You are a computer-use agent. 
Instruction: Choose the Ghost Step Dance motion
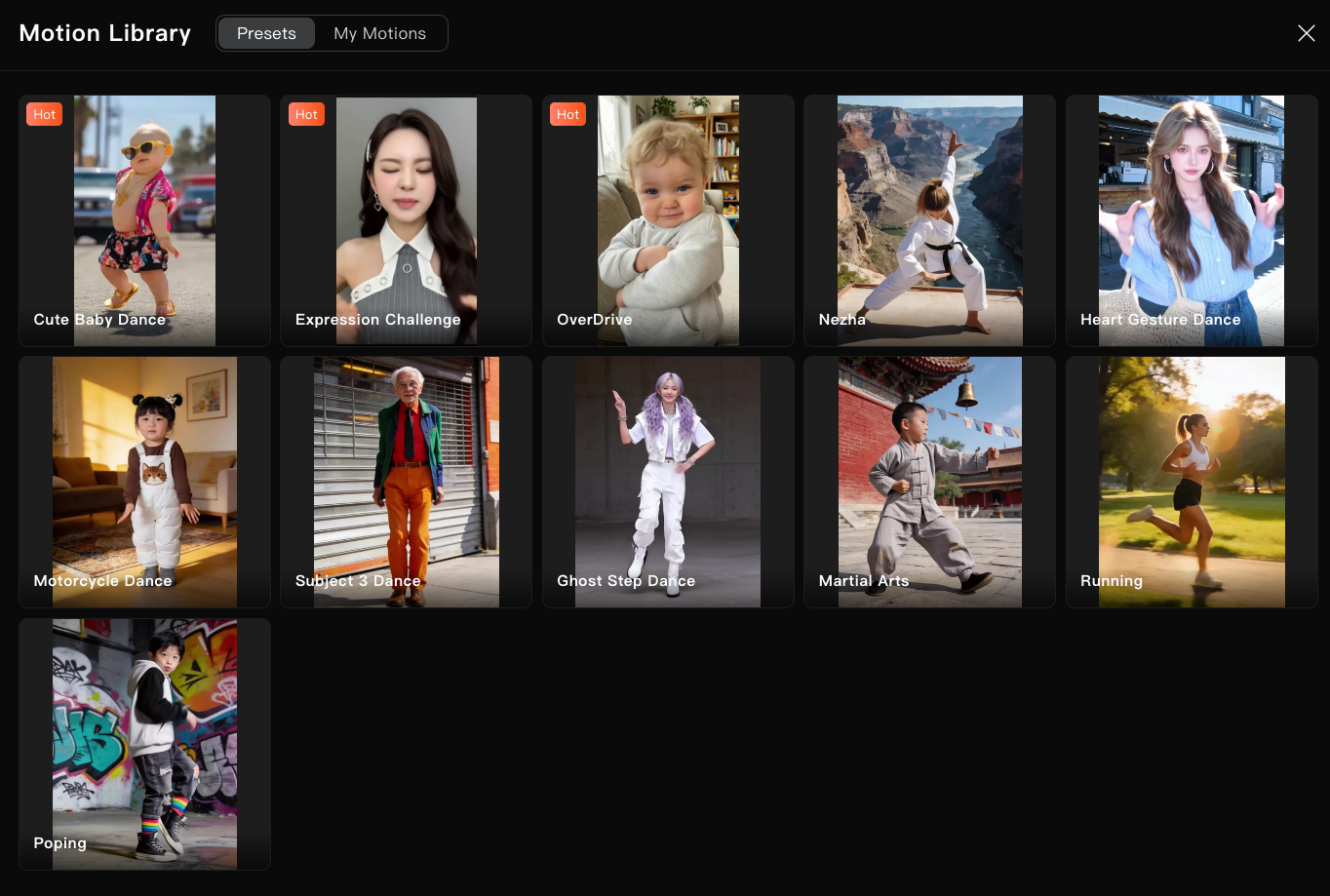(667, 482)
